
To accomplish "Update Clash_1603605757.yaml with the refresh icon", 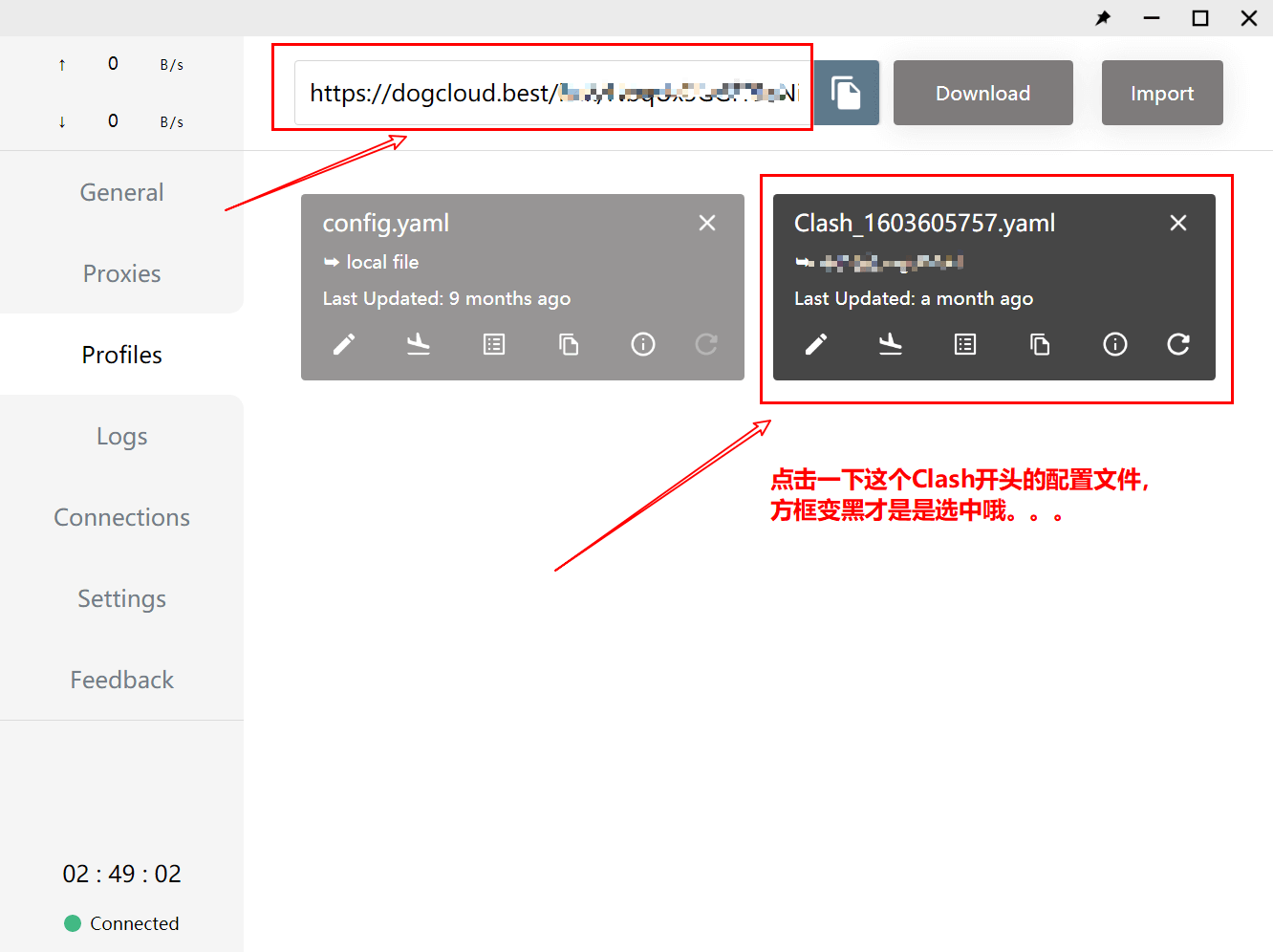I will pos(1178,344).
